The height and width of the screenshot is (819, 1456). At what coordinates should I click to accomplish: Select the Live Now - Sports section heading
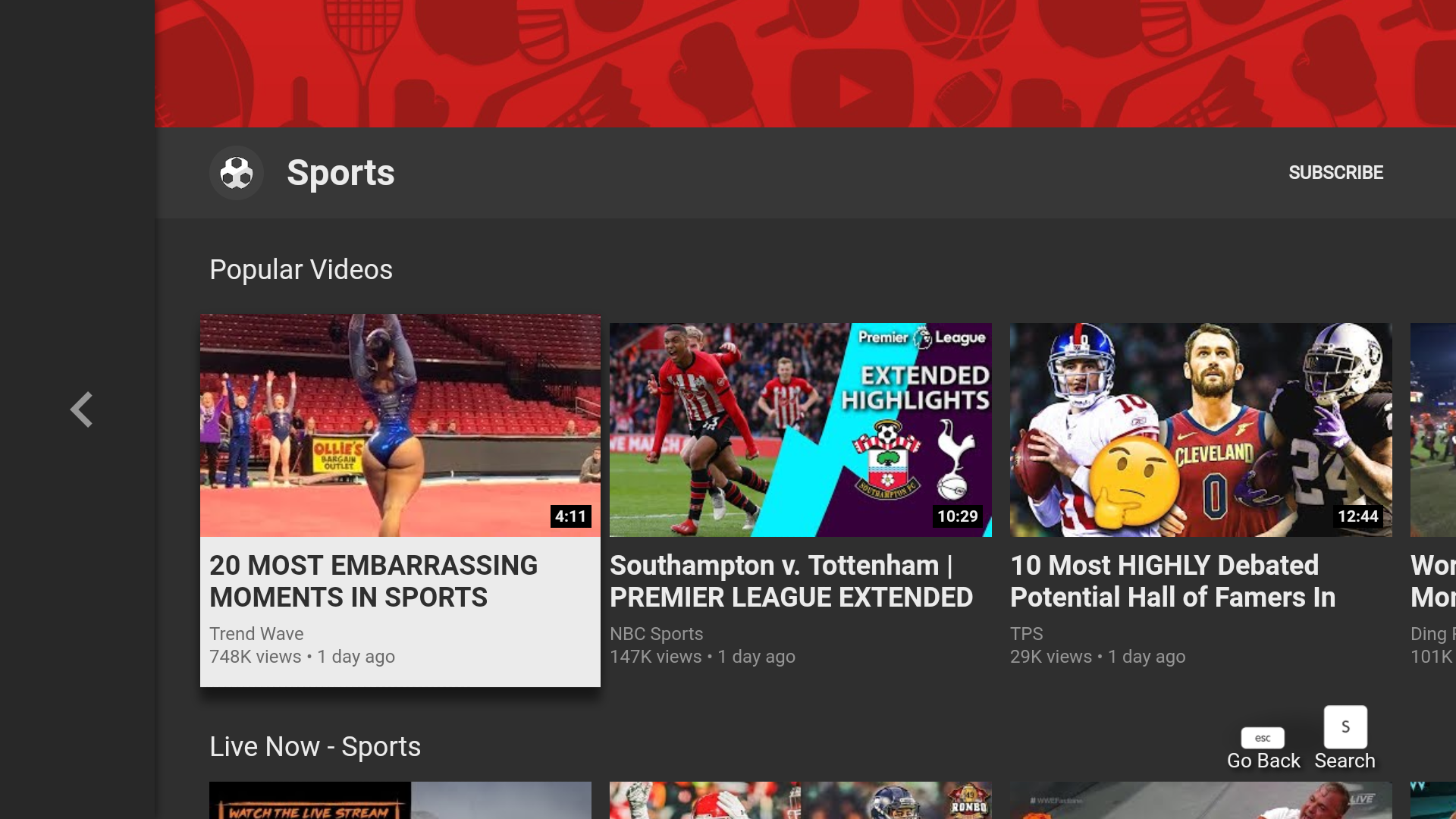tap(315, 746)
